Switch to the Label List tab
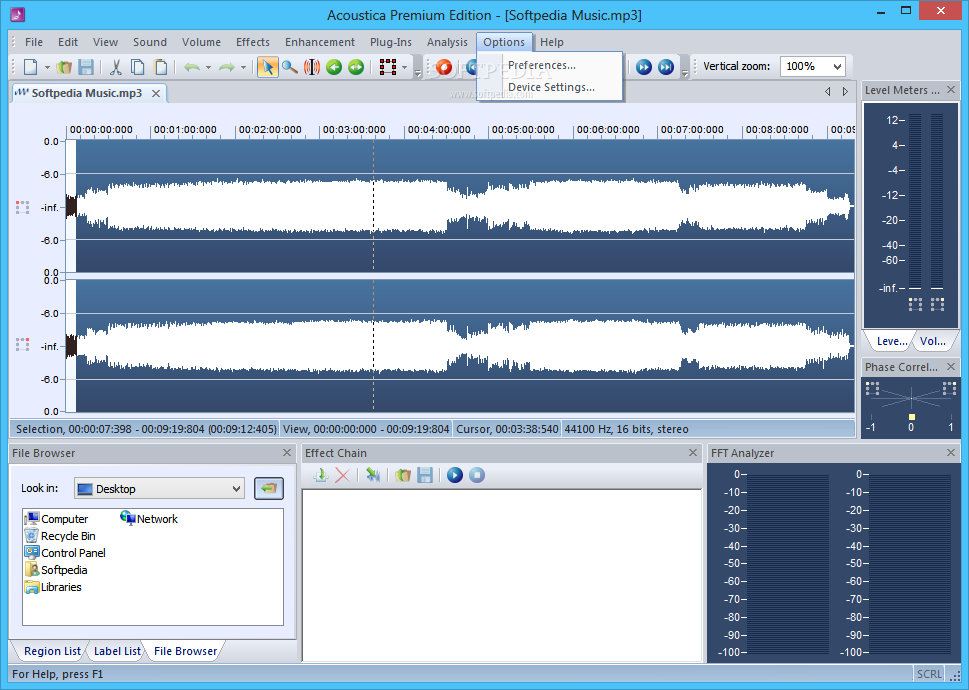Image resolution: width=969 pixels, height=690 pixels. (x=117, y=651)
